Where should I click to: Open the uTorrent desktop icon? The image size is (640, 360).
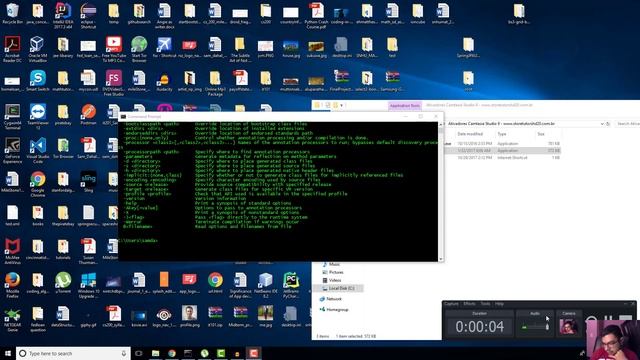tap(63, 283)
